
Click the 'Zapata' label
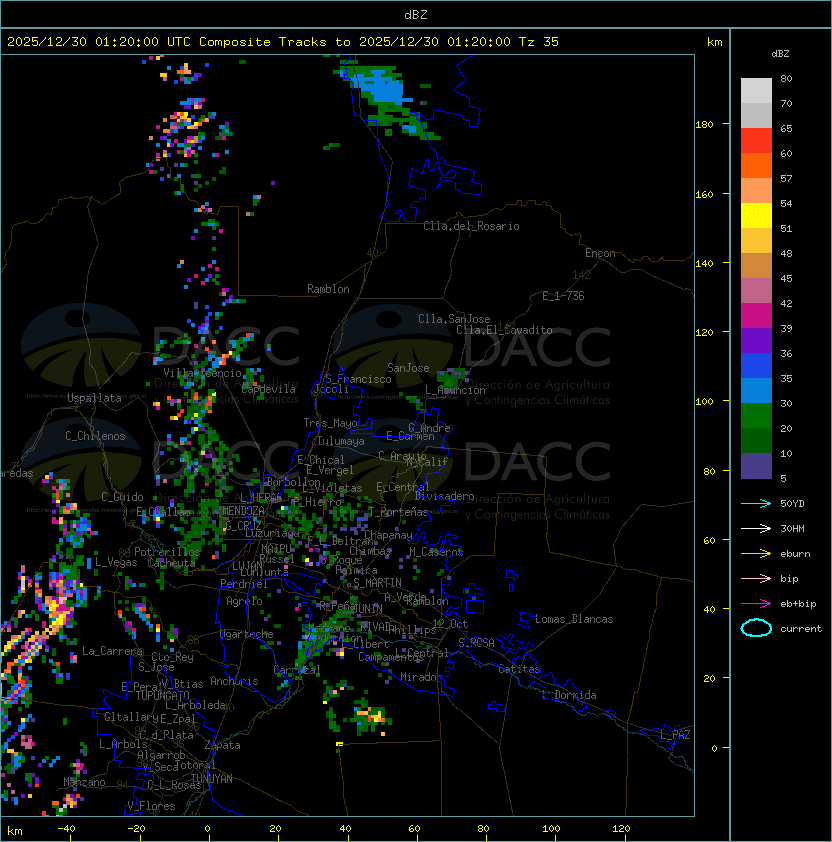222,745
